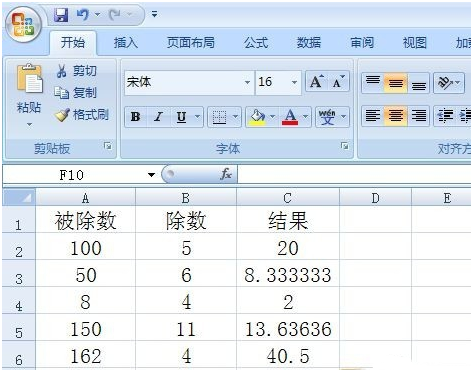Expand the font name dropdown
471x370 pixels.
[247, 82]
